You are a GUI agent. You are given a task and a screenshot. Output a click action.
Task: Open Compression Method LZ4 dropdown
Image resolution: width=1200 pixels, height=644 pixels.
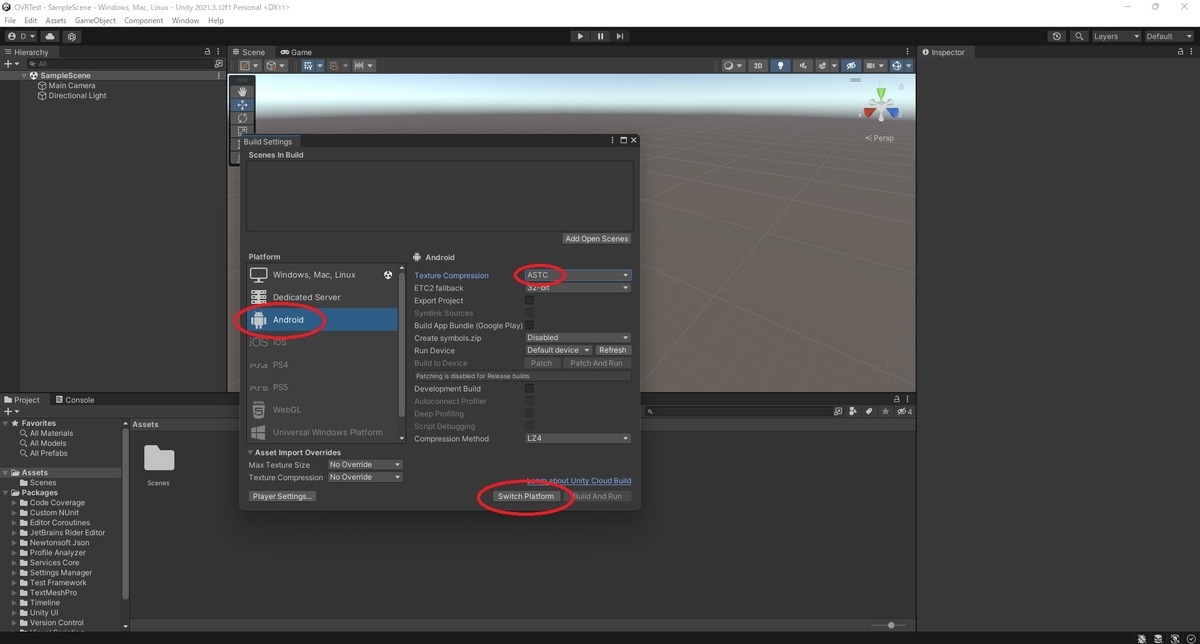pos(577,438)
